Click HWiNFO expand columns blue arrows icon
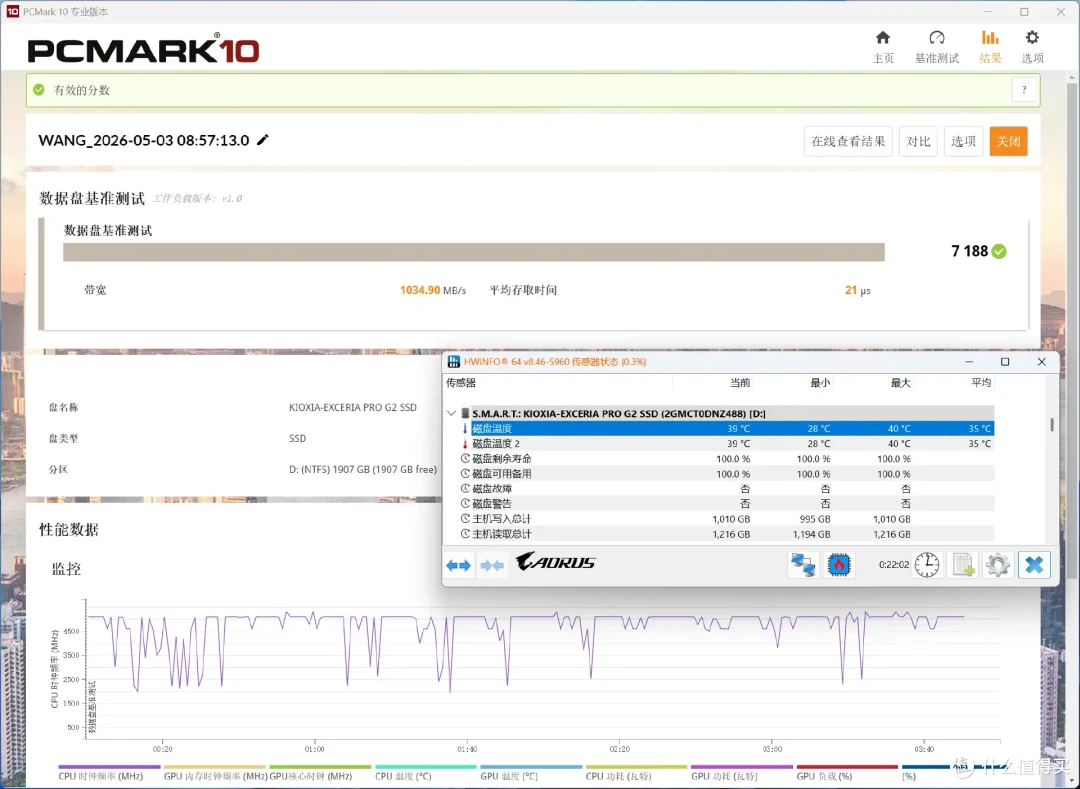This screenshot has height=789, width=1080. click(x=458, y=565)
